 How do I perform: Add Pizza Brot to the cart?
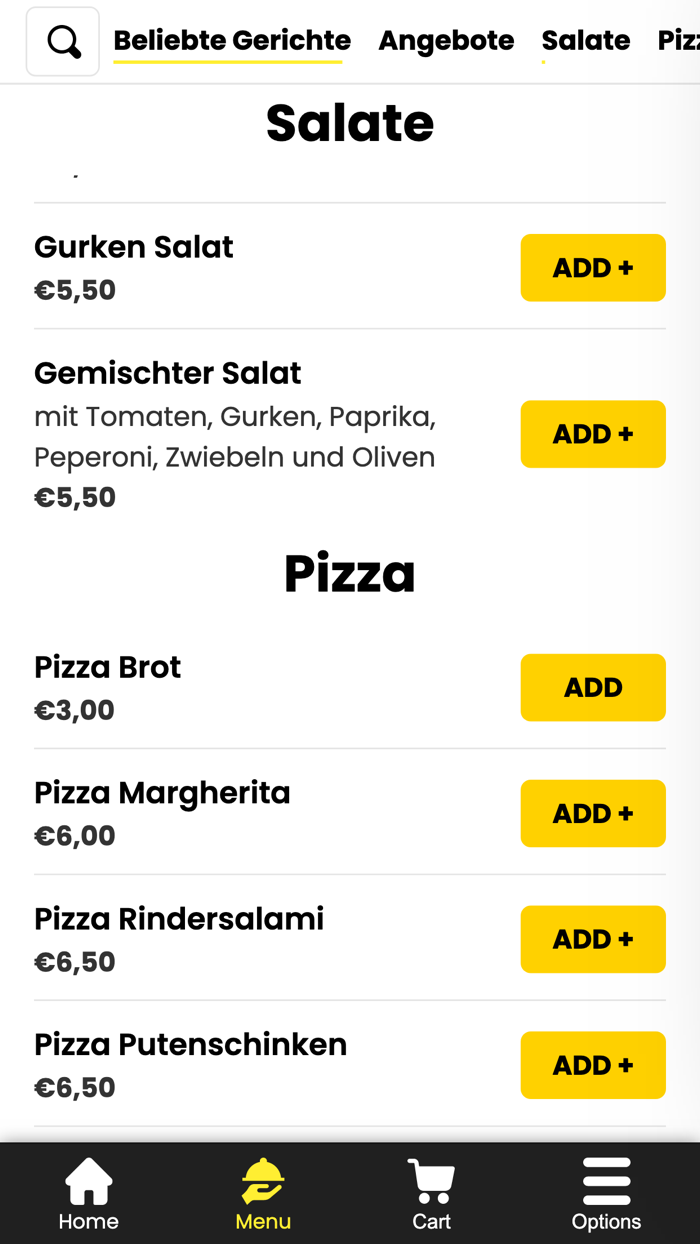(592, 687)
